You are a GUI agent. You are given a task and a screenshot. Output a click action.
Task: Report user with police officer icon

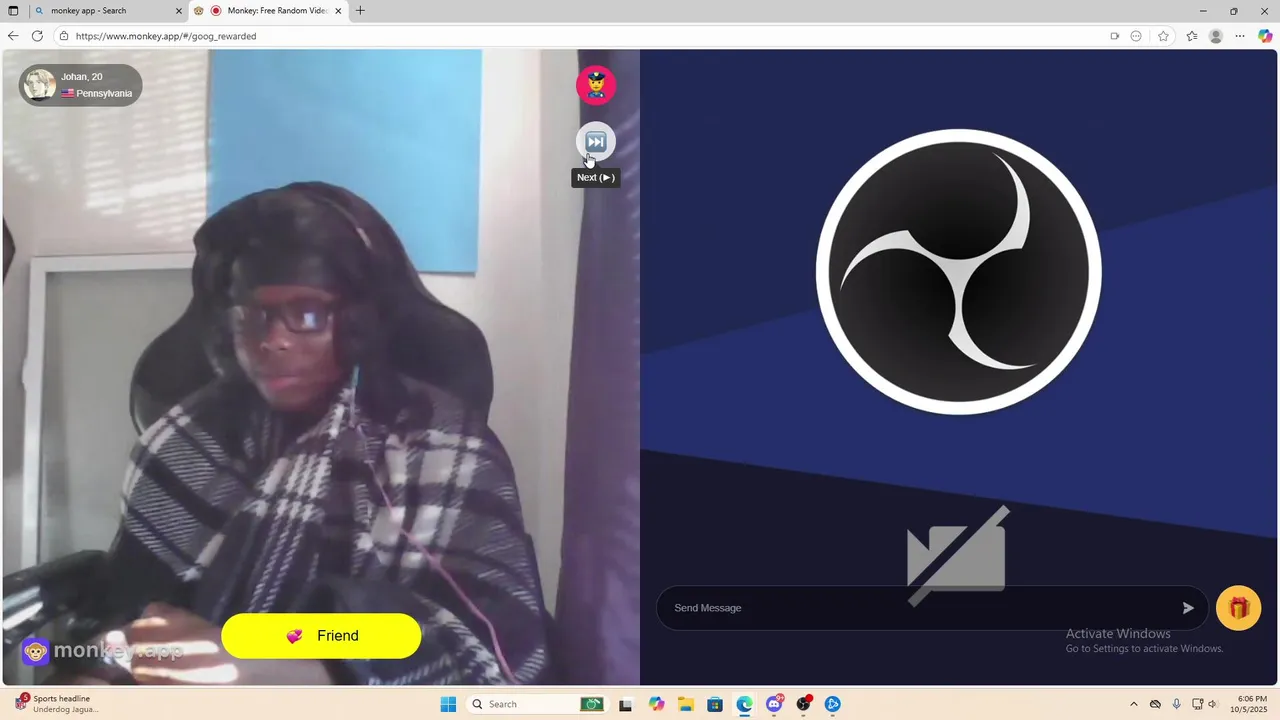click(x=596, y=85)
